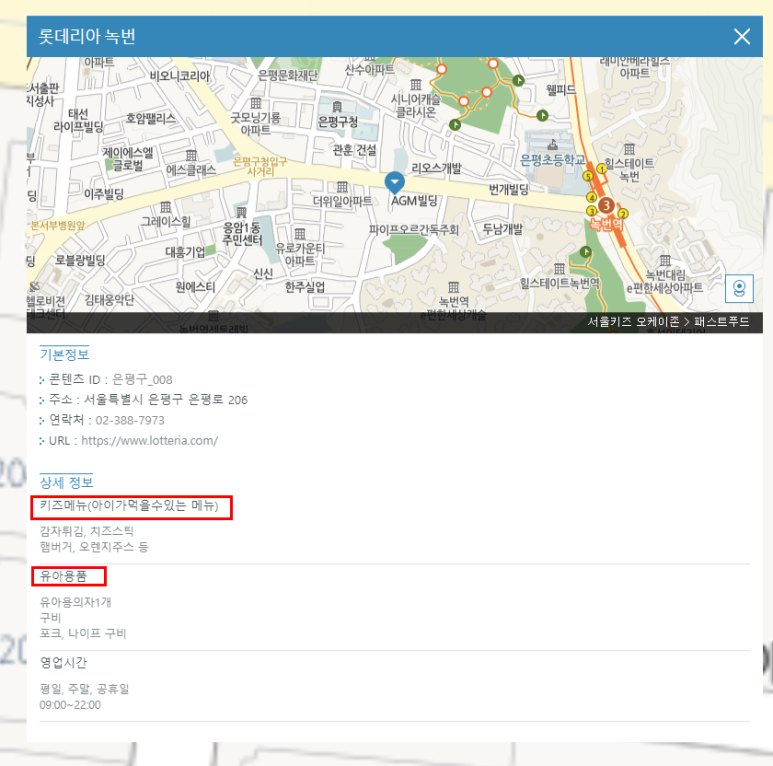Click the 영업시간 label
The width and height of the screenshot is (773, 766).
tap(63, 663)
